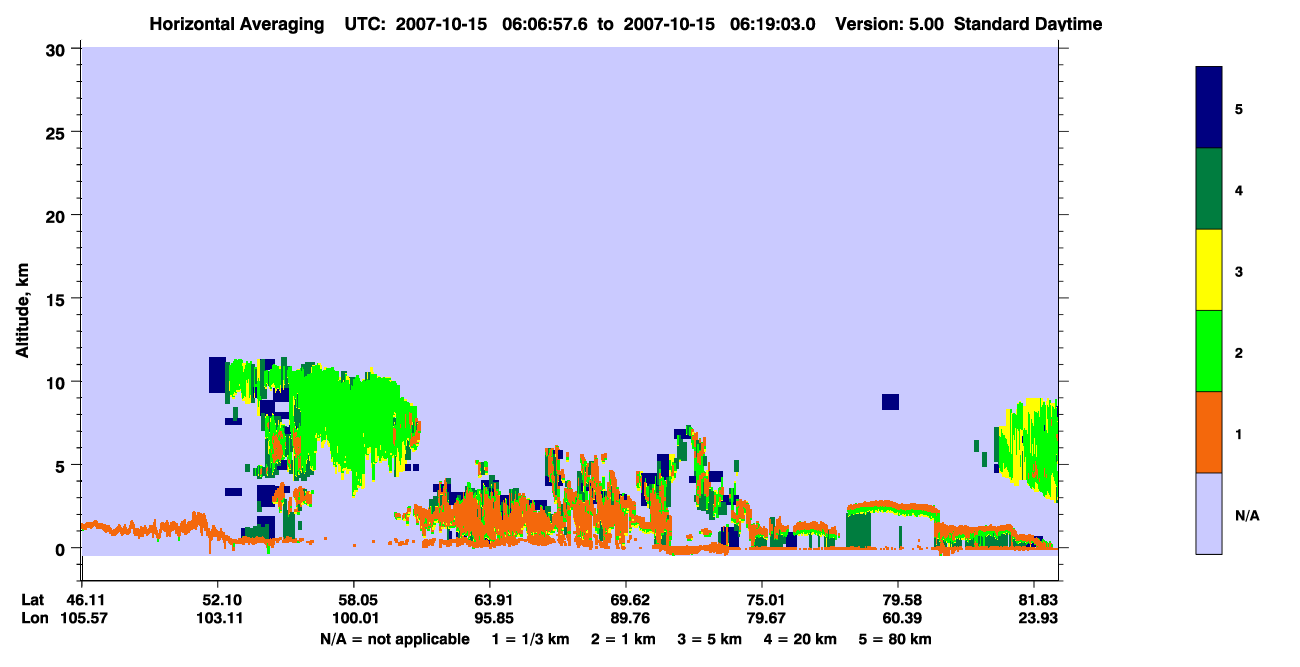Click the yellow level 3 colorbar segment
The image size is (1300, 667).
pyautogui.click(x=1209, y=270)
